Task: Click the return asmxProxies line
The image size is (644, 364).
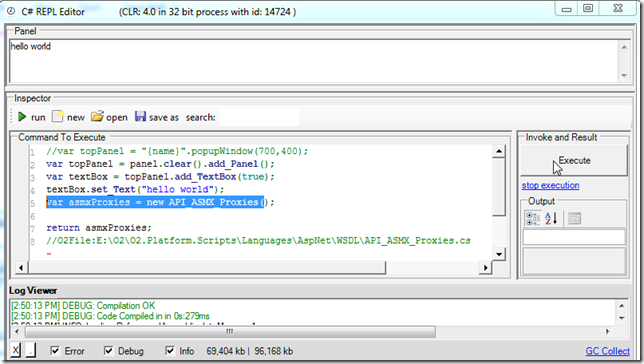Action: point(99,228)
